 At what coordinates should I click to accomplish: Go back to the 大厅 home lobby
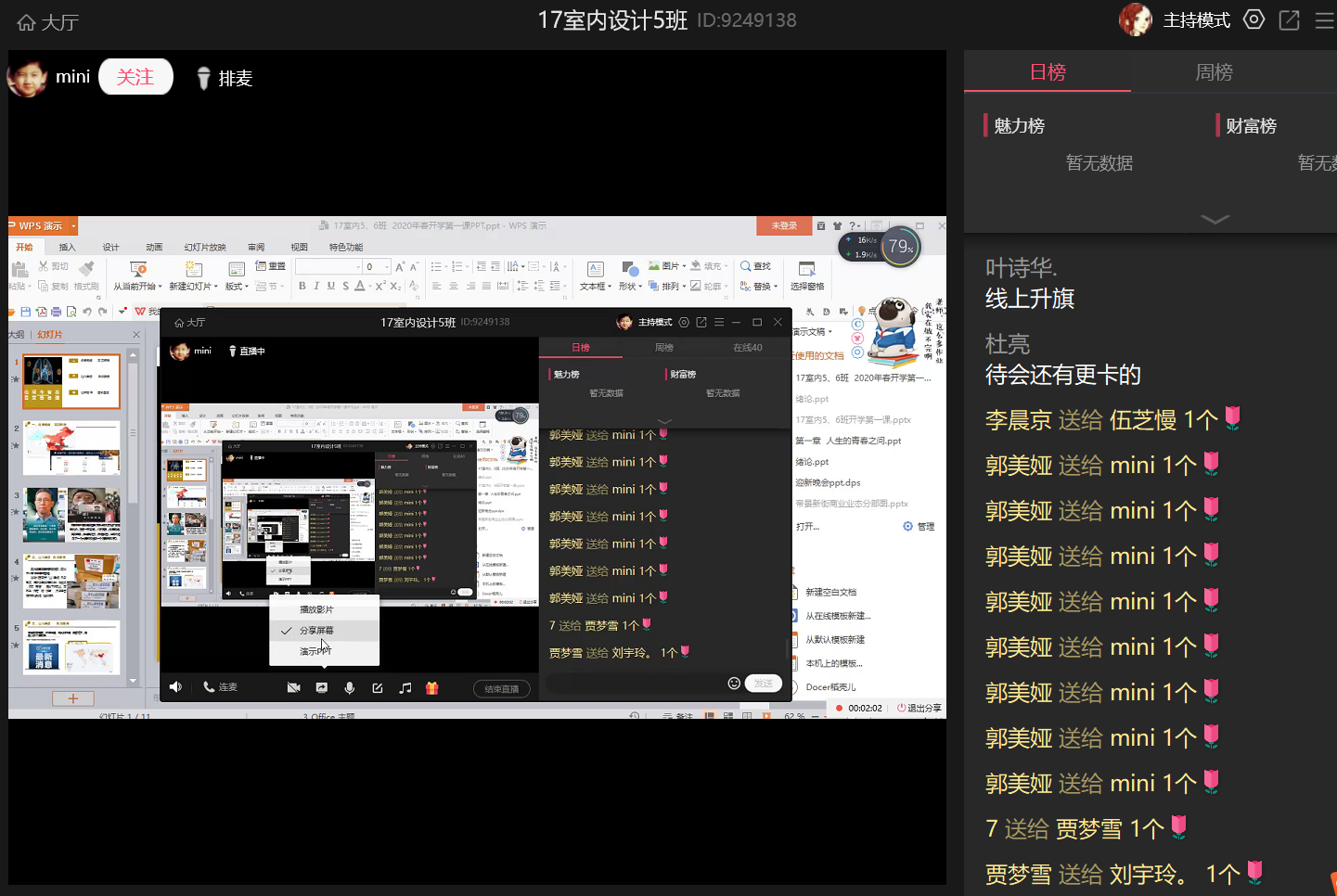(x=48, y=21)
